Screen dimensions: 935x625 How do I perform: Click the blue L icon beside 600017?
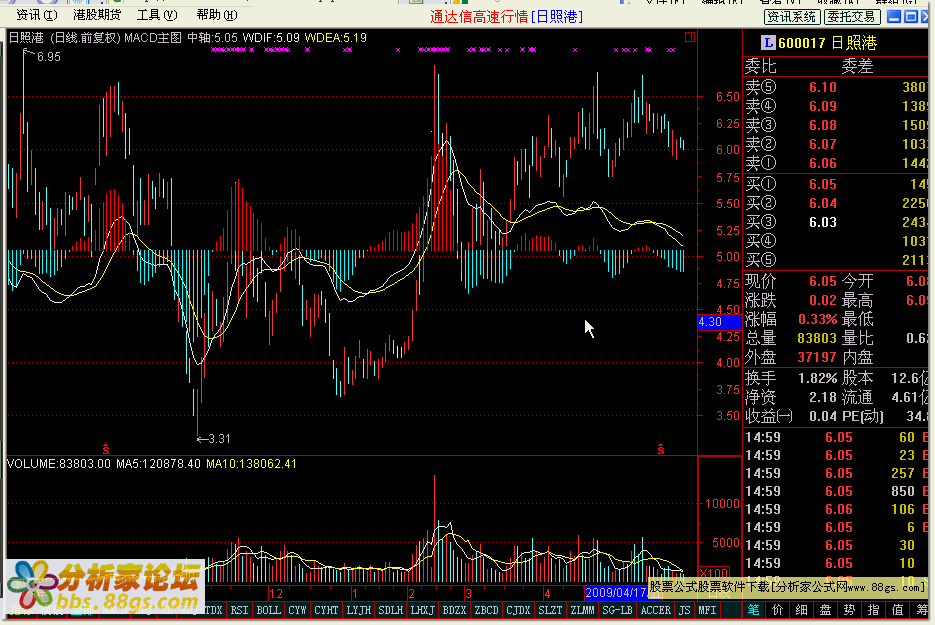coord(768,42)
